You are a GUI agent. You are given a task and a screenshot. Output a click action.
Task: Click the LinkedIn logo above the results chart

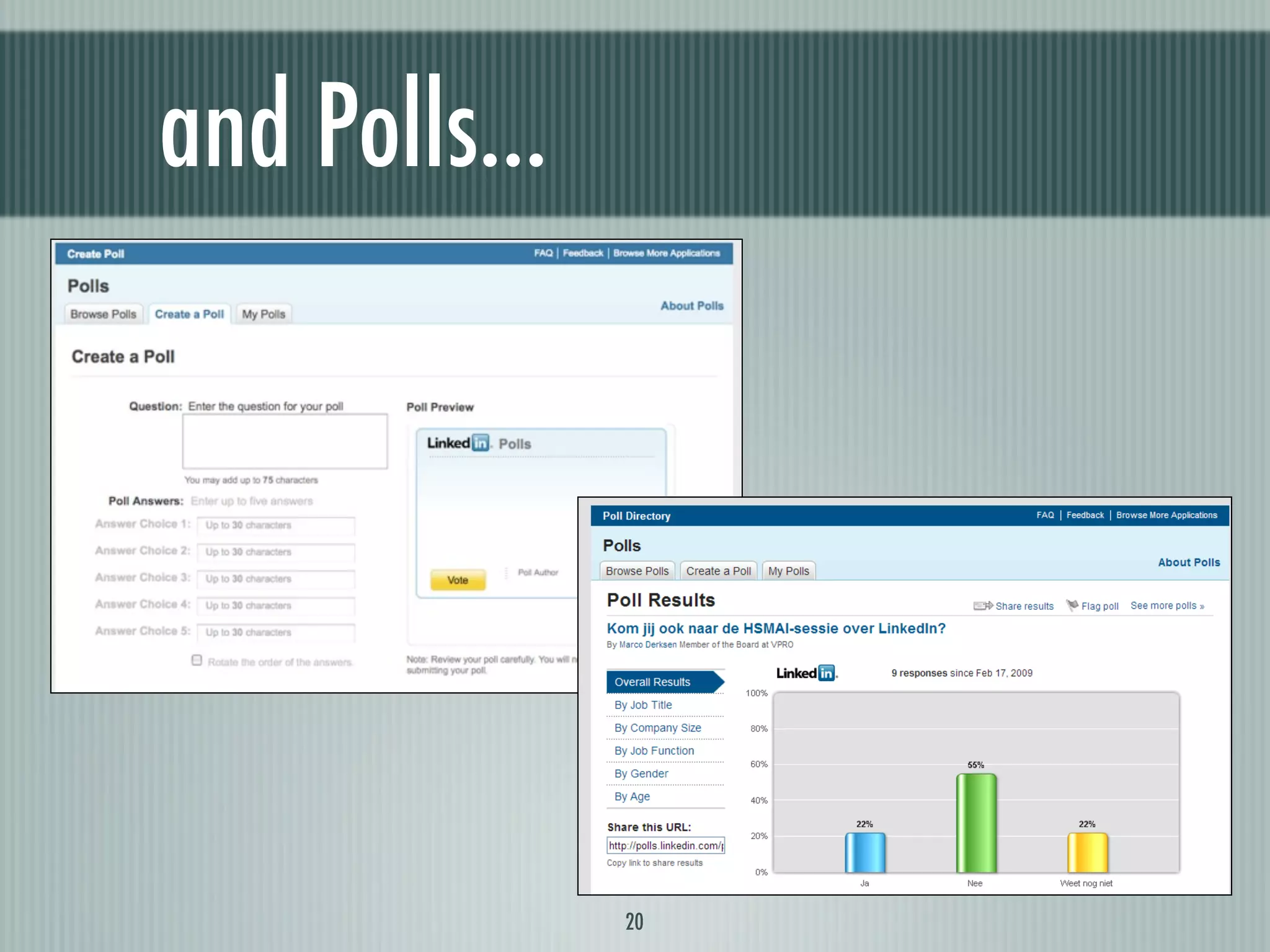point(806,673)
